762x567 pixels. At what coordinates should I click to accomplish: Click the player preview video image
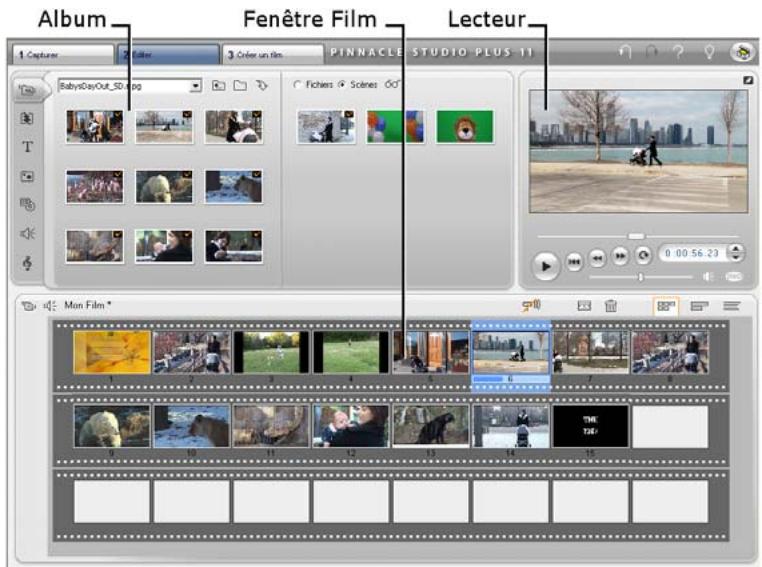tap(638, 151)
